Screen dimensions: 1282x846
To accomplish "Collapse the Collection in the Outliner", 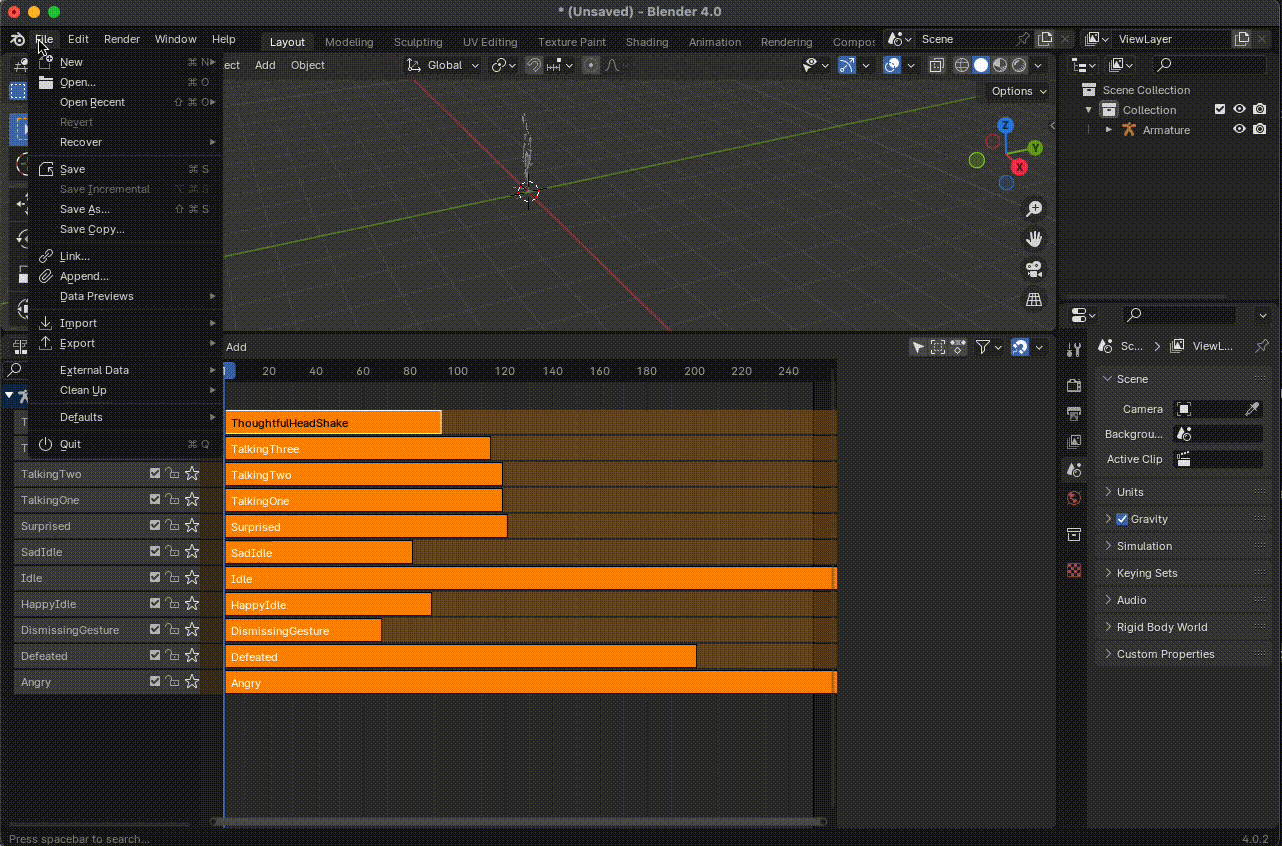I will pos(1088,110).
